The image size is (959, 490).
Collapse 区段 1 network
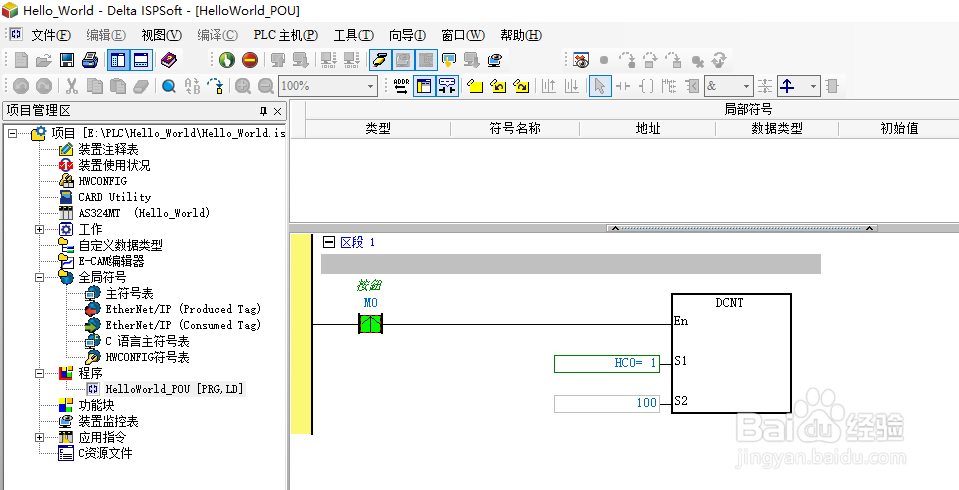point(328,242)
